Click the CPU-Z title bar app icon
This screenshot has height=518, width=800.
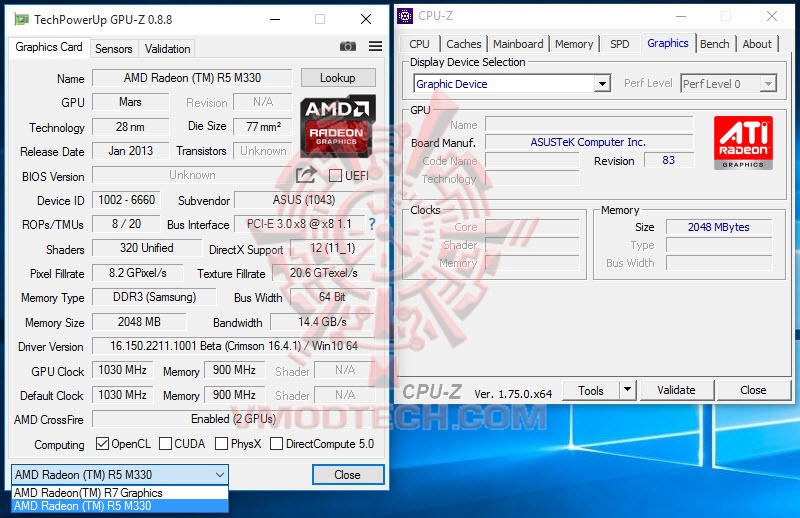click(405, 16)
